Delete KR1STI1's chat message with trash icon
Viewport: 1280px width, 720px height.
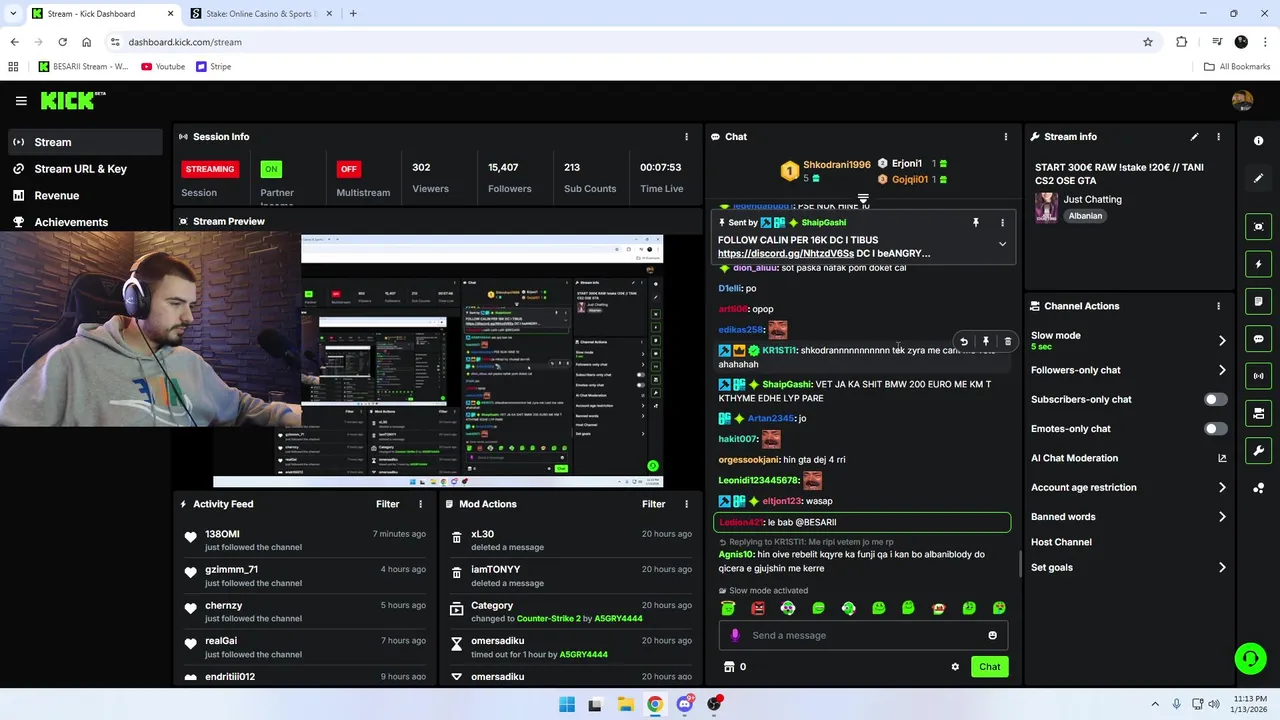coord(1008,342)
